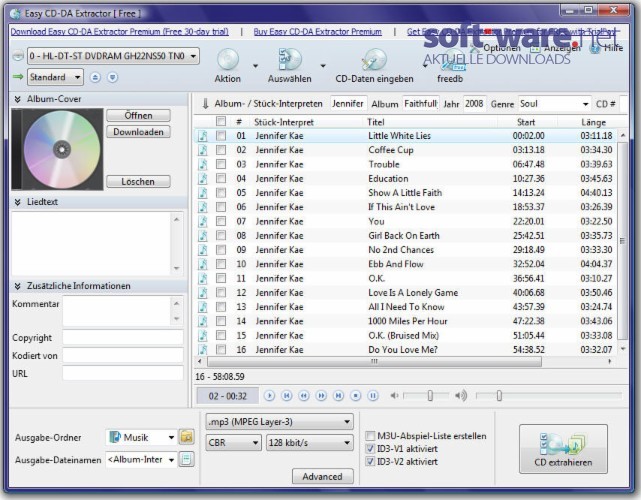Viewport: 641px width, 500px height.
Task: Tick the checkbox for track 01
Action: point(221,136)
